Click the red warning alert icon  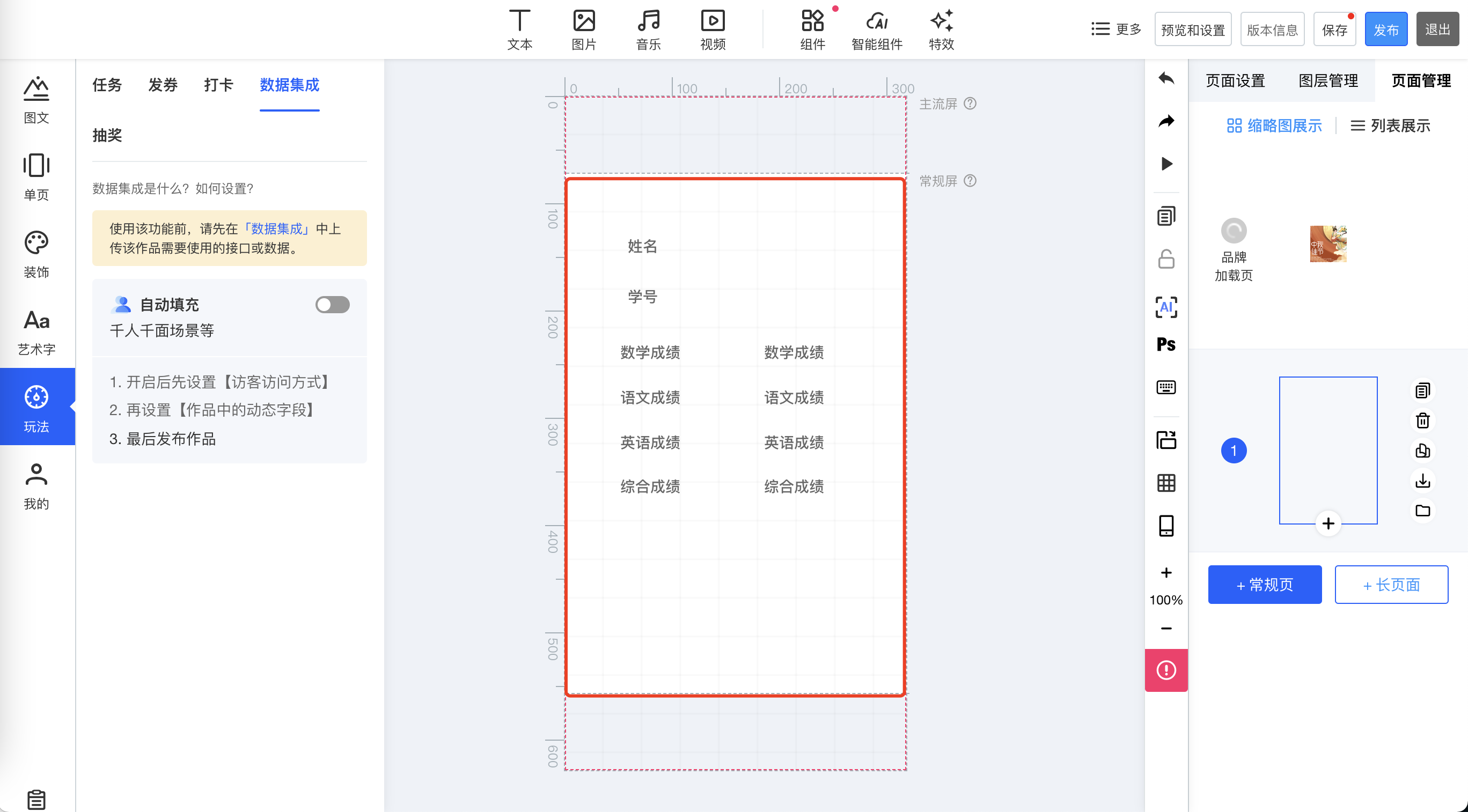[x=1166, y=670]
